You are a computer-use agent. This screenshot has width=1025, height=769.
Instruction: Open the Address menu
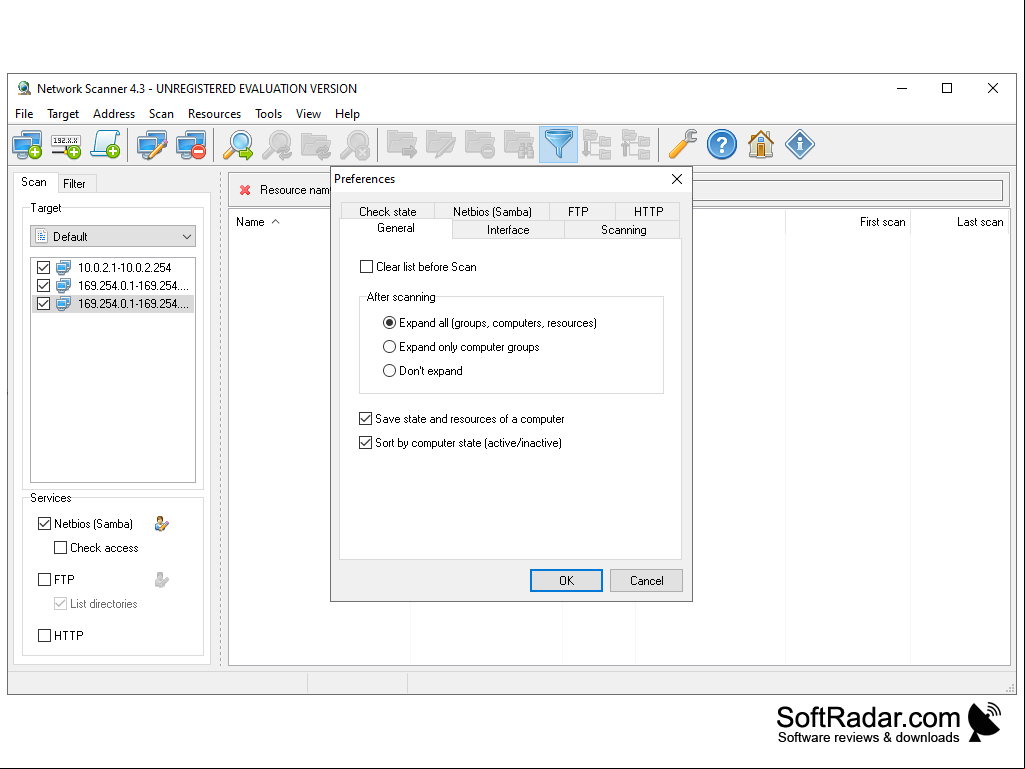coord(114,114)
